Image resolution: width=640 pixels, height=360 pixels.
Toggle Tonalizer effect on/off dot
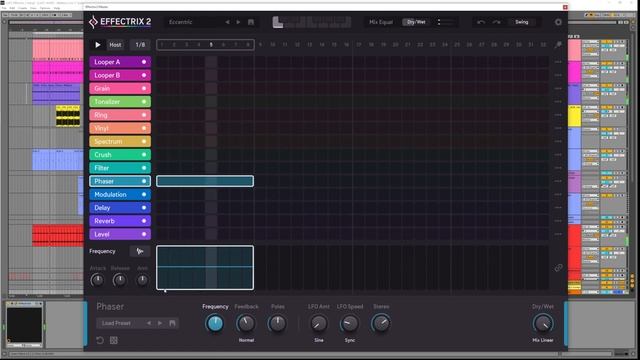(x=144, y=102)
